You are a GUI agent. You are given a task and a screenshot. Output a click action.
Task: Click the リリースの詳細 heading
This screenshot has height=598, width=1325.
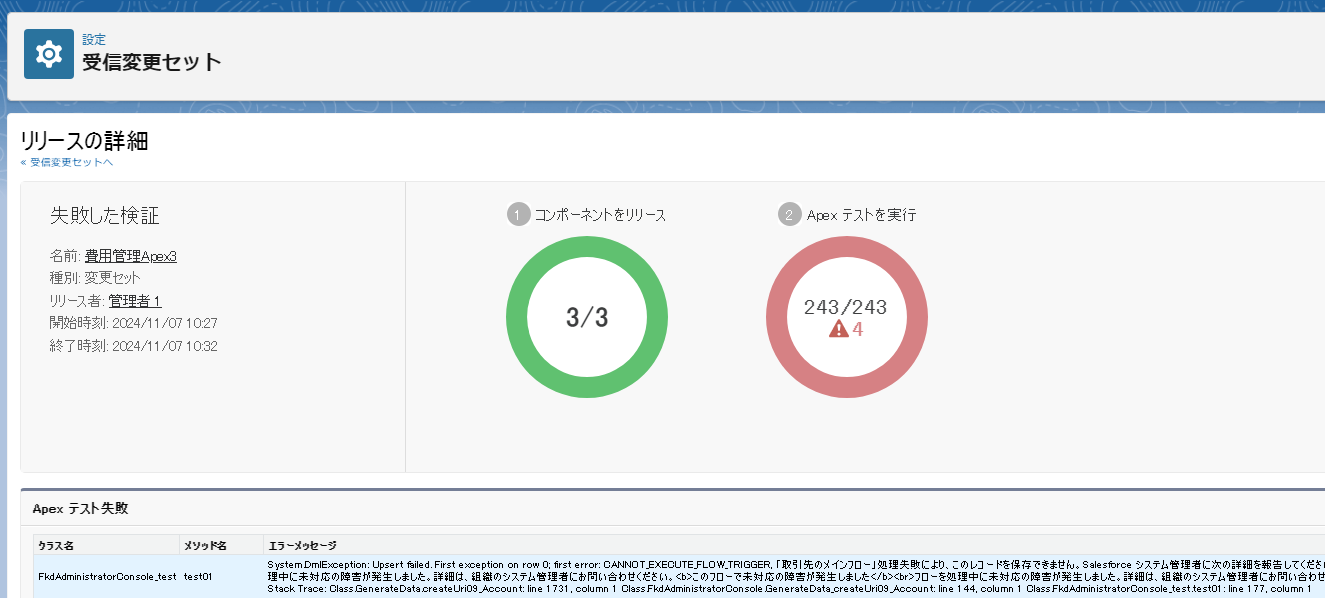click(x=84, y=141)
